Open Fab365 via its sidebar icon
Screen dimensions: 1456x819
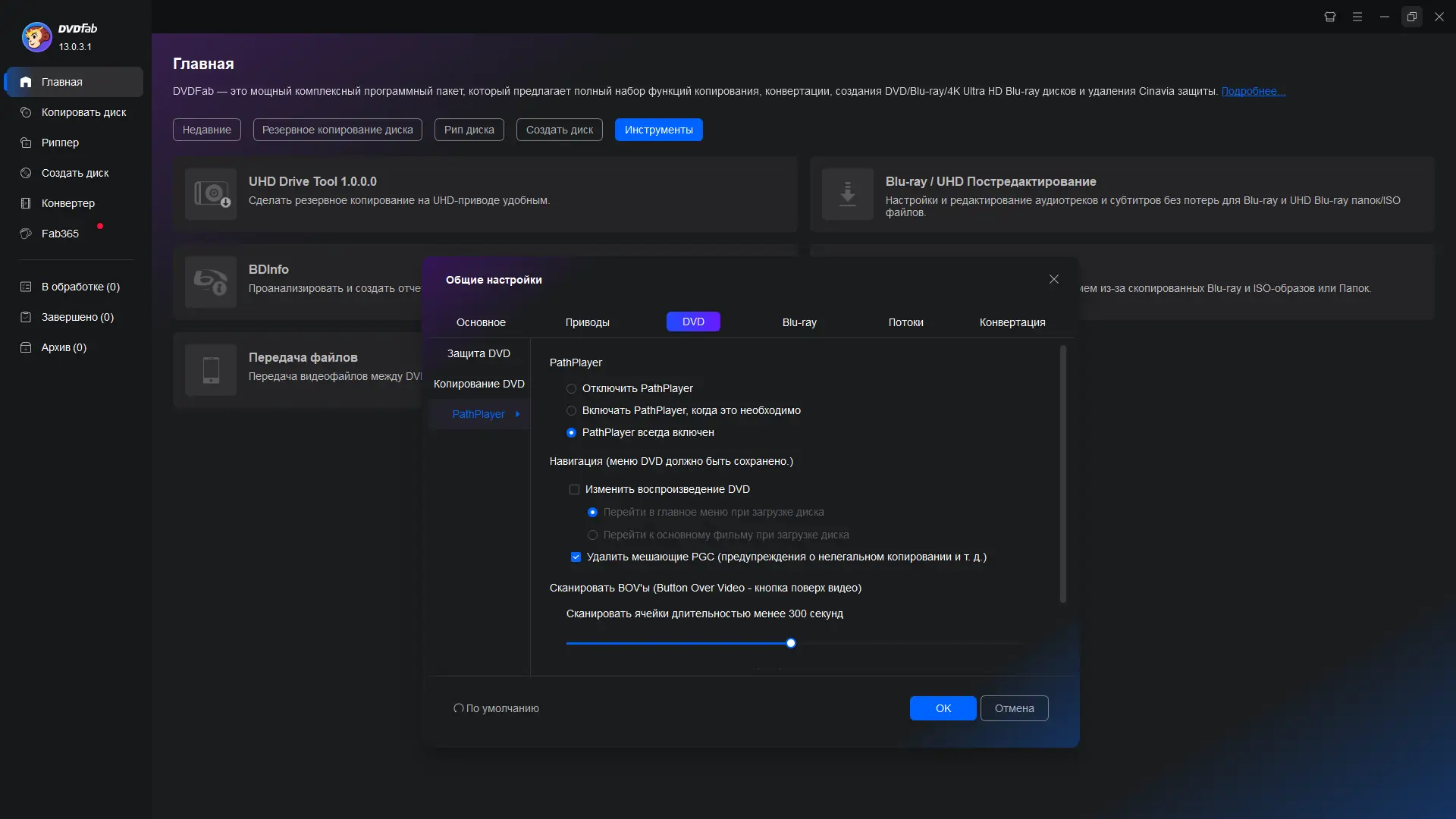[x=26, y=234]
